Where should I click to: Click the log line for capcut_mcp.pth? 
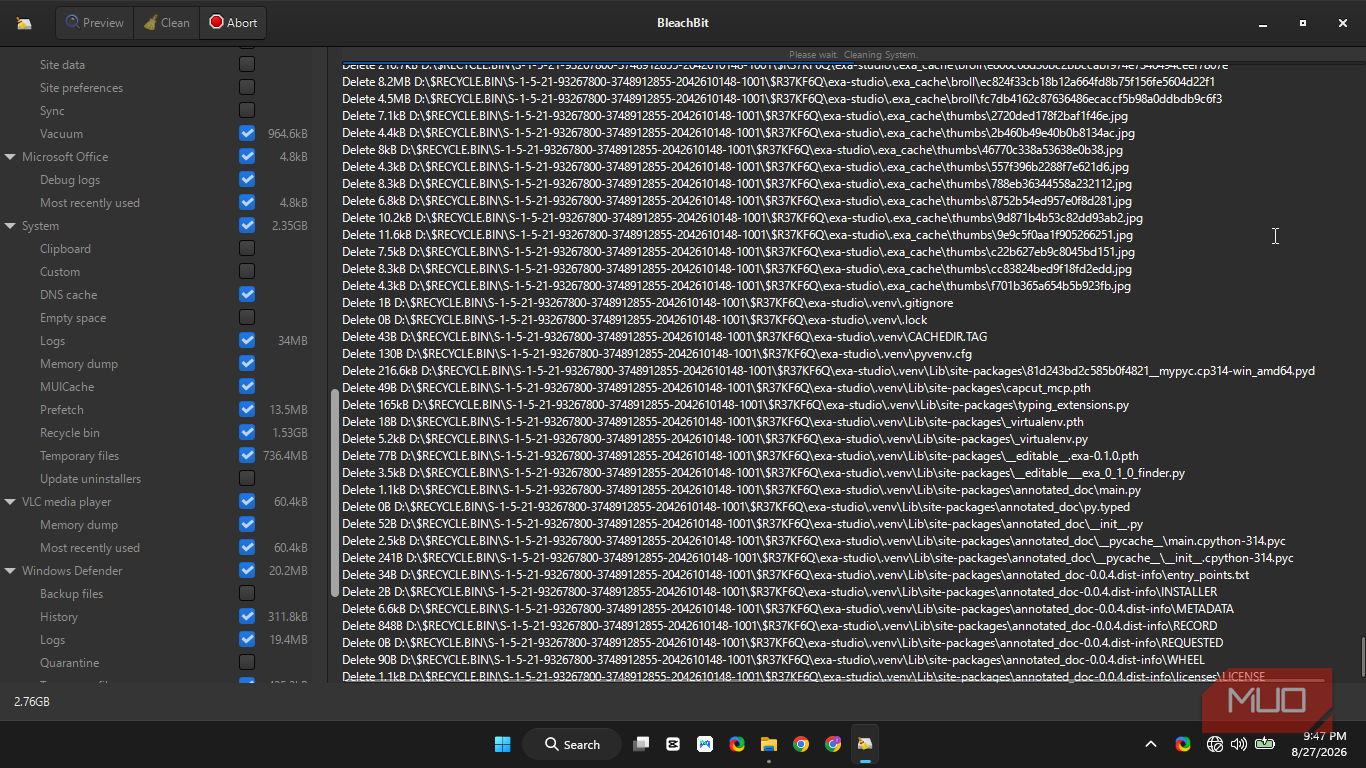(716, 388)
